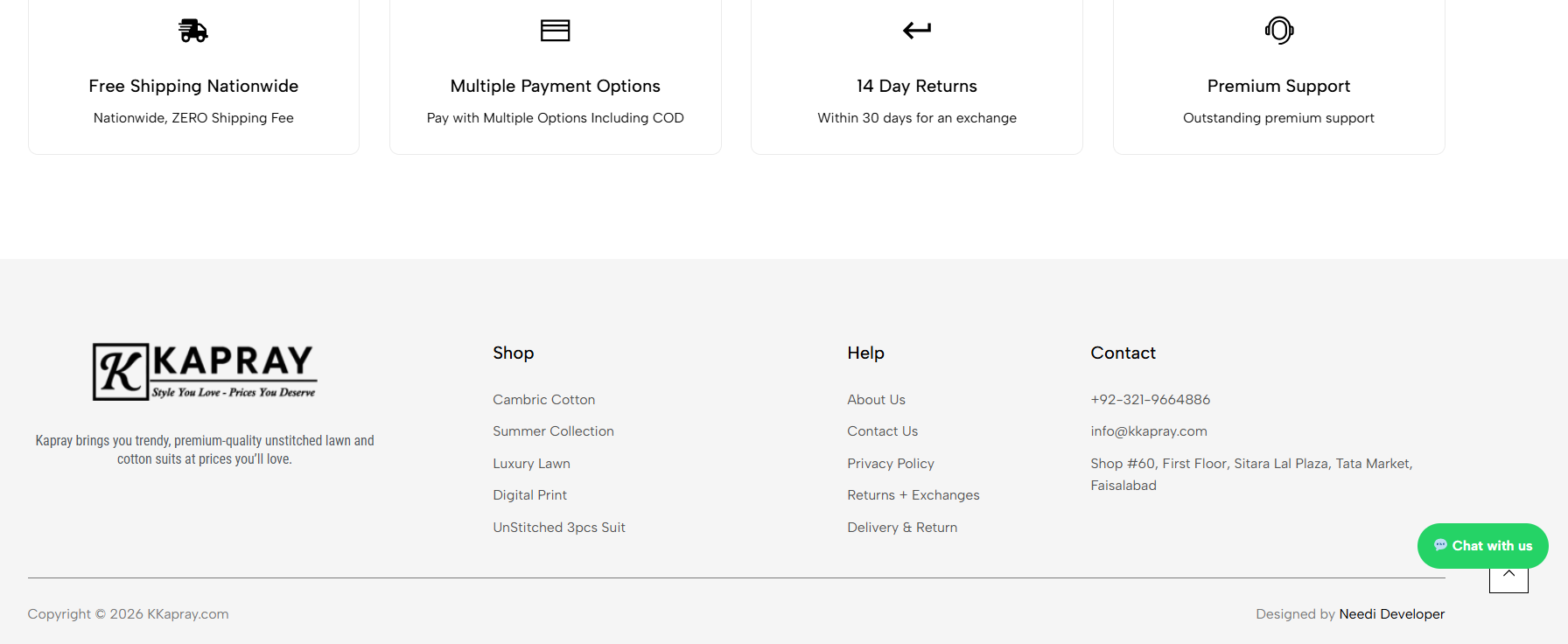
Task: View the Privacy Policy
Action: pyautogui.click(x=890, y=464)
